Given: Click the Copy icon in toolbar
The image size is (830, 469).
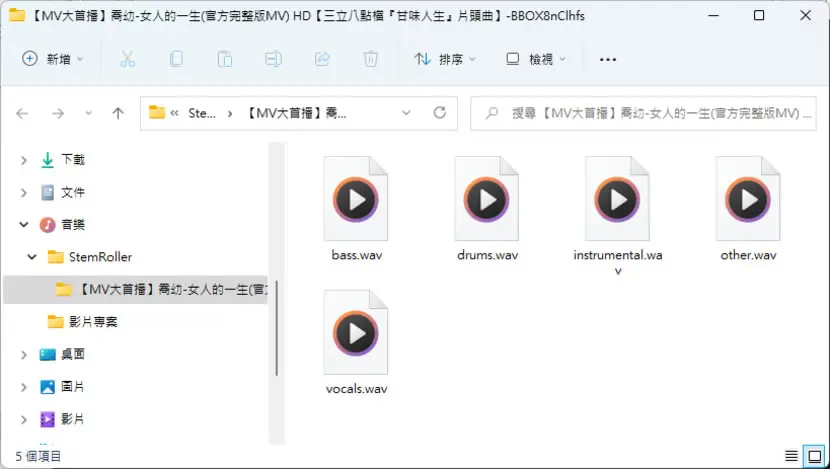Looking at the screenshot, I should [176, 59].
